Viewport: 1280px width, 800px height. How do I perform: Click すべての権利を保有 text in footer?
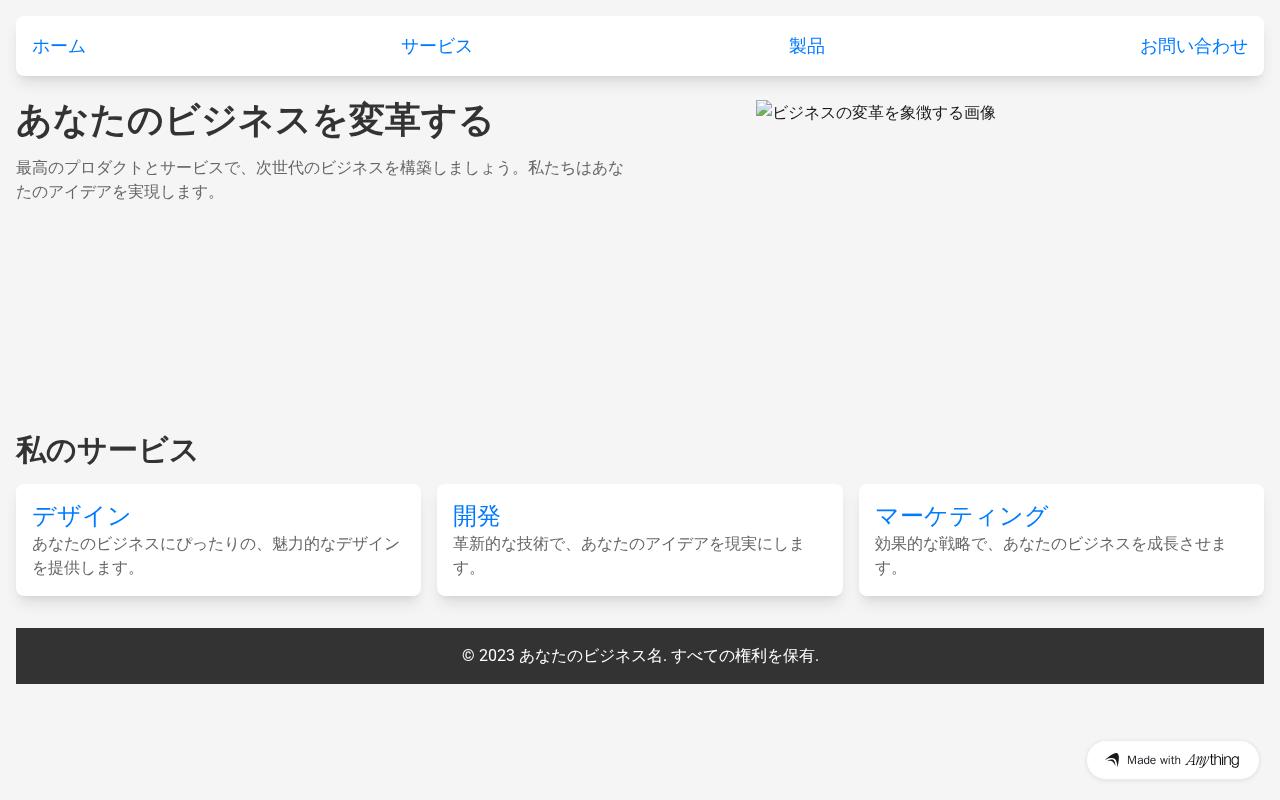[x=744, y=656]
